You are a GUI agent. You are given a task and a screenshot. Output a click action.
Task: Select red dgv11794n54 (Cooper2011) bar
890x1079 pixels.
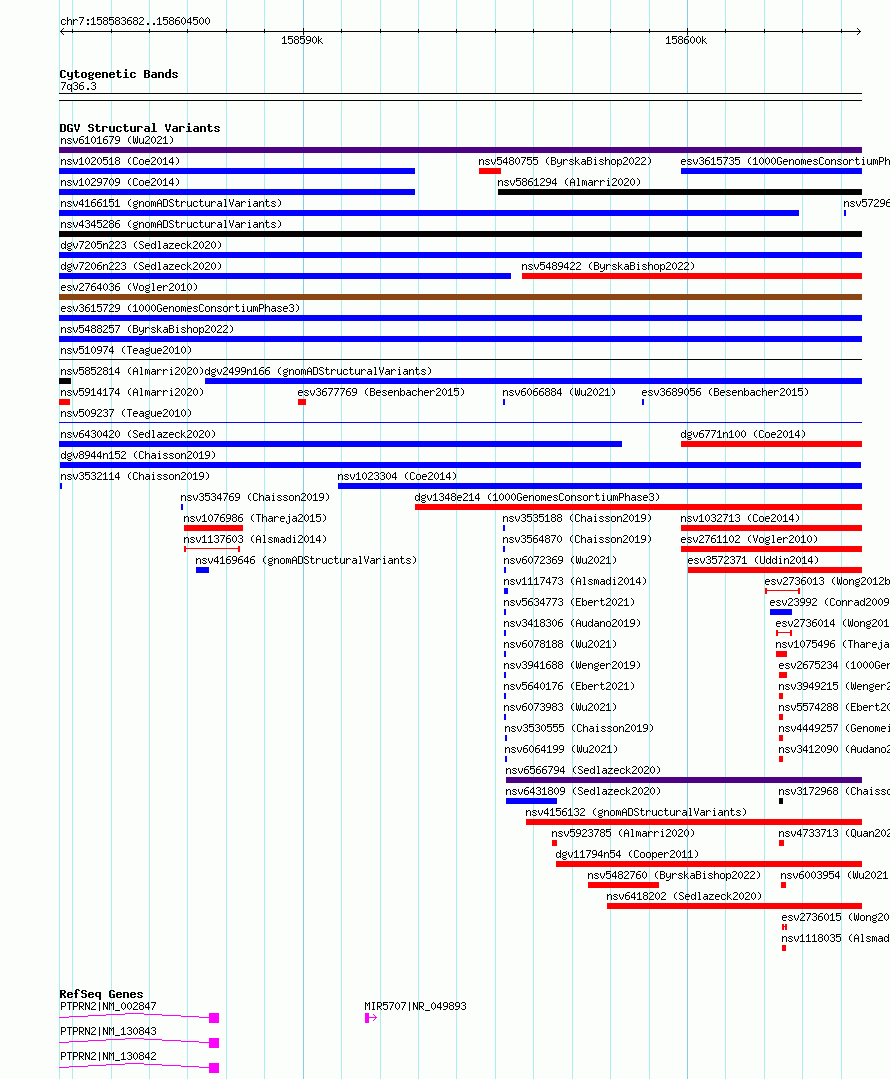pos(709,864)
